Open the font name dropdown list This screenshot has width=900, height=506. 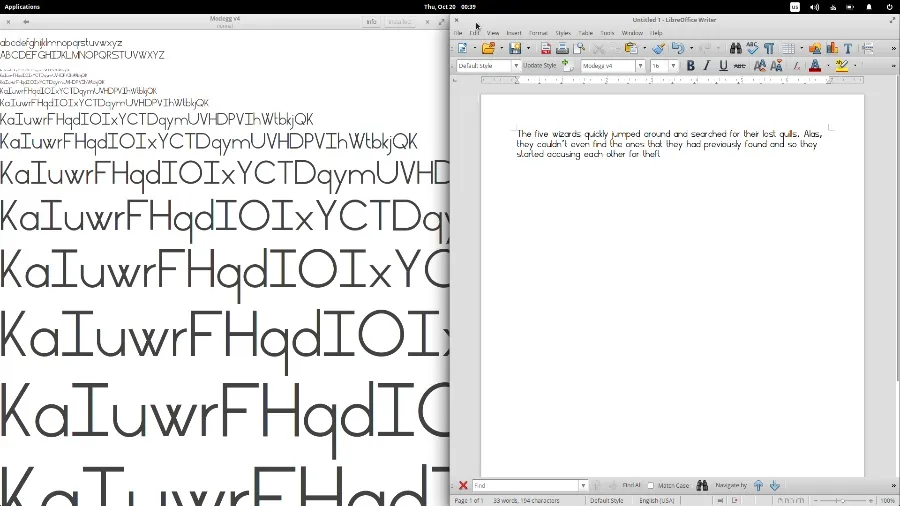coord(640,66)
